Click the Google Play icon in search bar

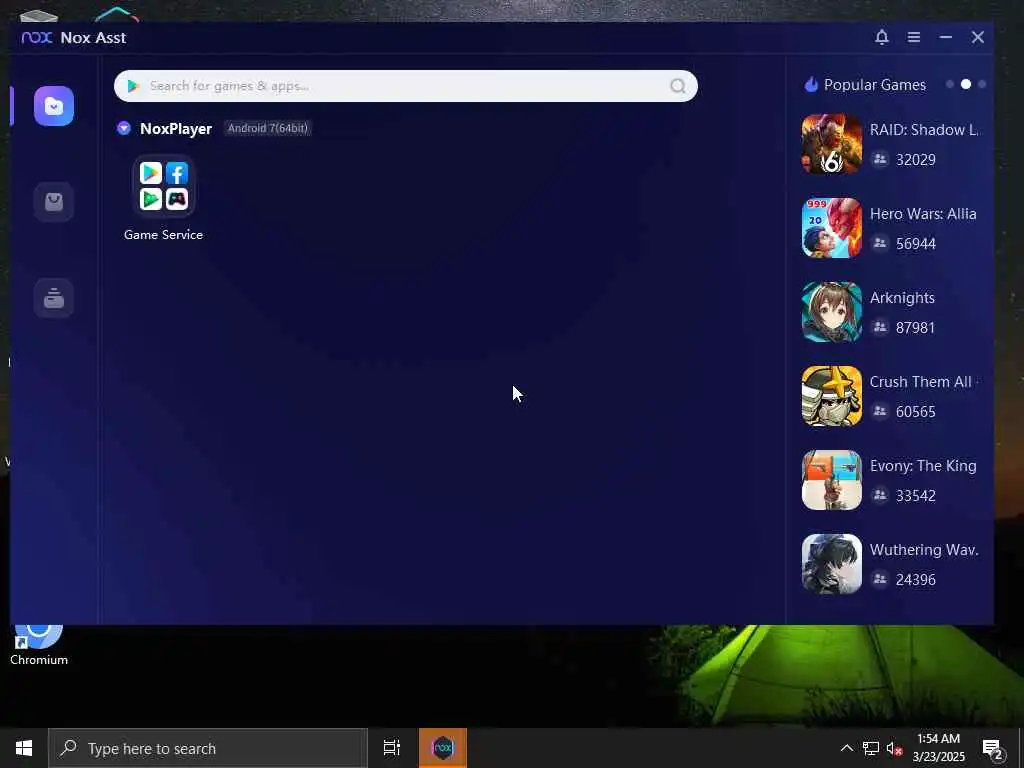point(133,86)
